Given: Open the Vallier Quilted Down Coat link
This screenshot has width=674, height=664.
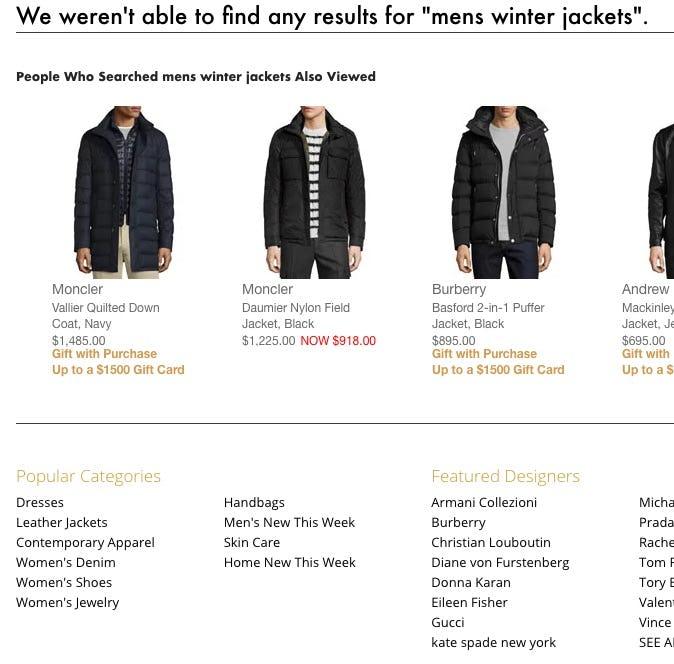Looking at the screenshot, I should click(x=105, y=316).
